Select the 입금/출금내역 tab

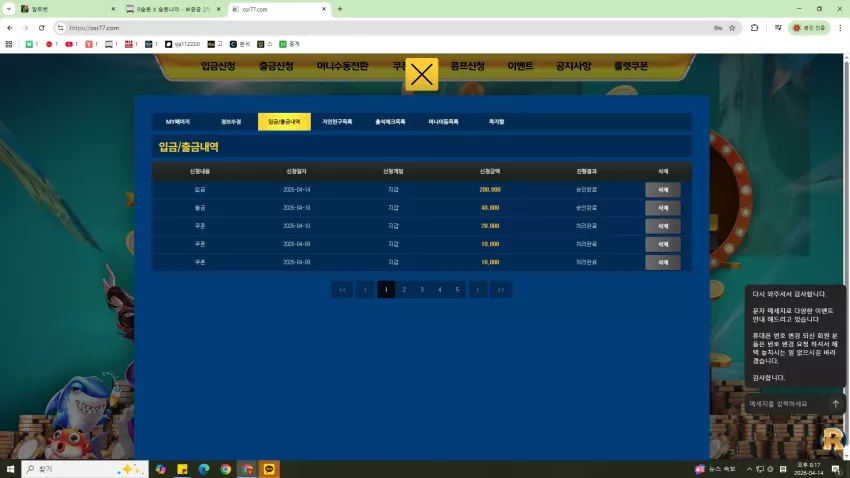284,122
